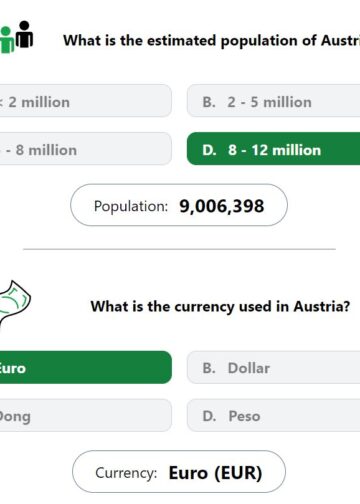Choose answer D. Peso
This screenshot has height=504, width=360.
(273, 415)
